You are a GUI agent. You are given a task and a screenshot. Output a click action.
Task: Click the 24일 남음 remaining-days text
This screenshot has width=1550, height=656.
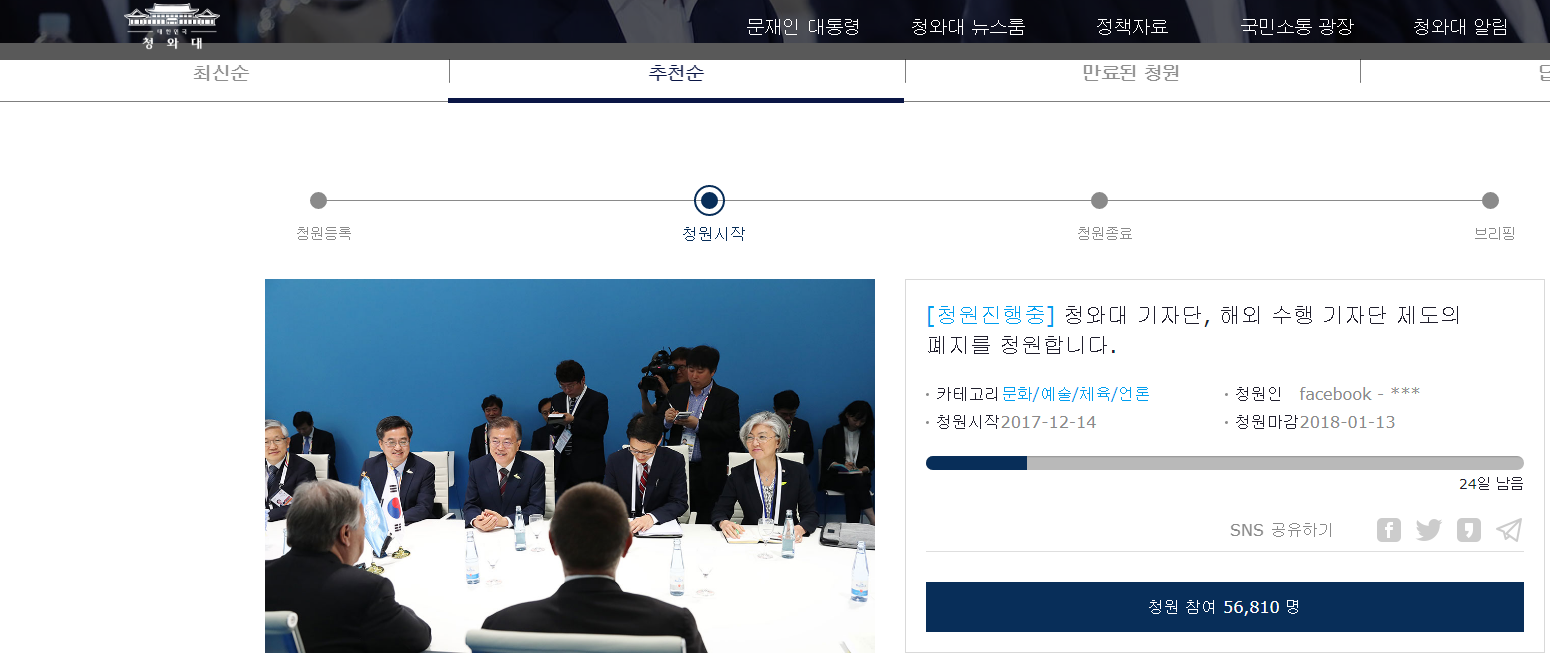(x=1491, y=484)
